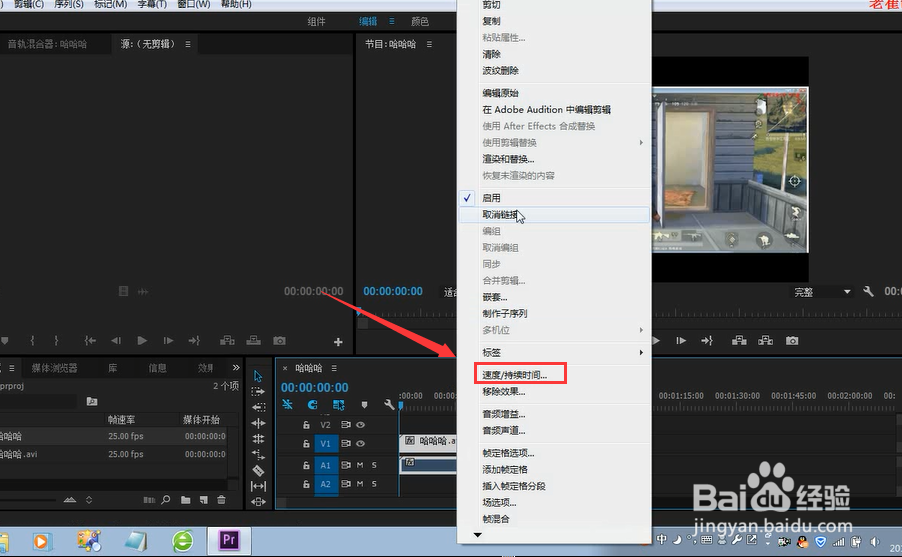This screenshot has width=902, height=557.
Task: Solo track A2
Action: tap(374, 484)
